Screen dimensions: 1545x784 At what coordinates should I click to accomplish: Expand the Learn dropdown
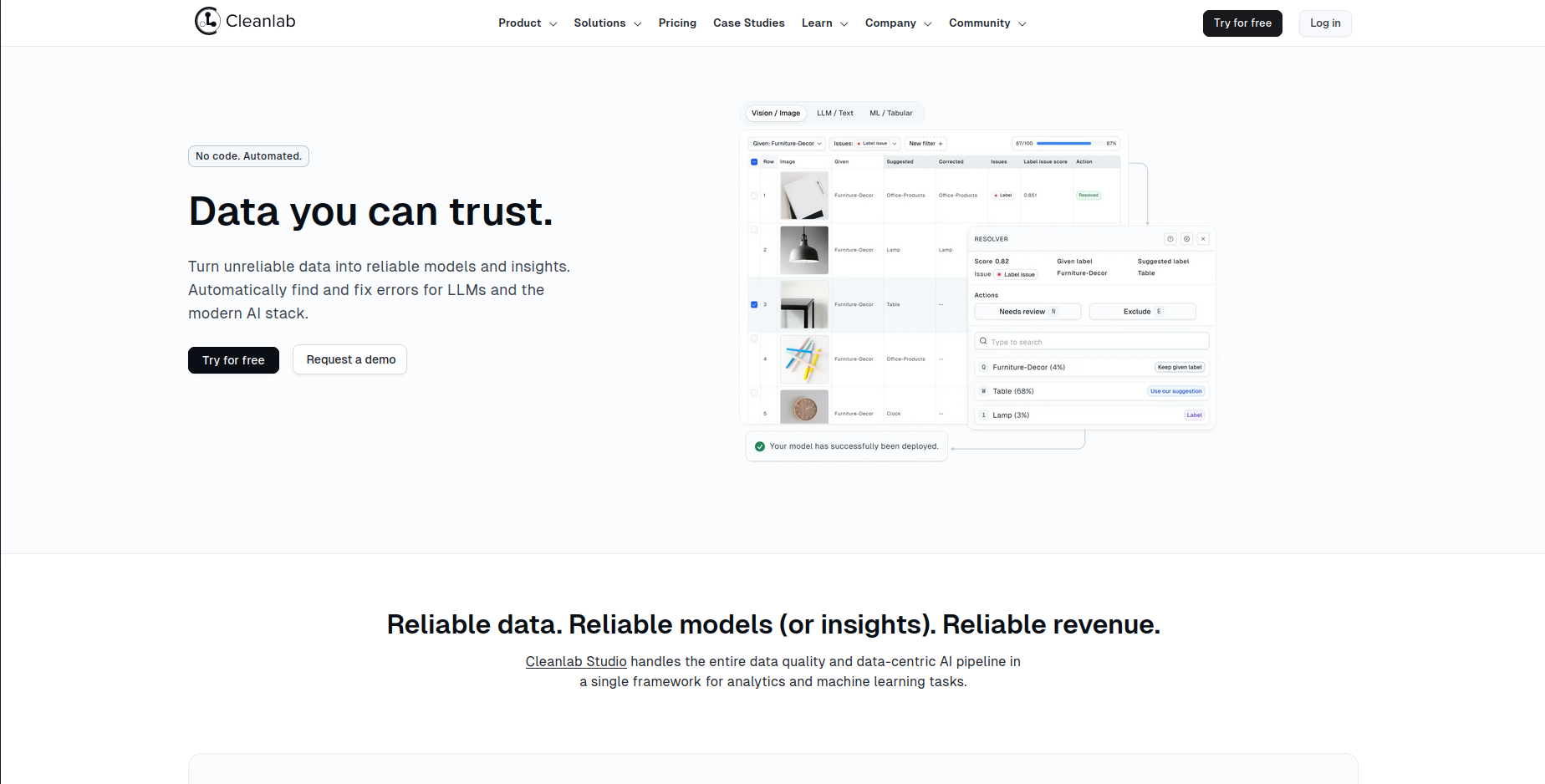coord(824,23)
